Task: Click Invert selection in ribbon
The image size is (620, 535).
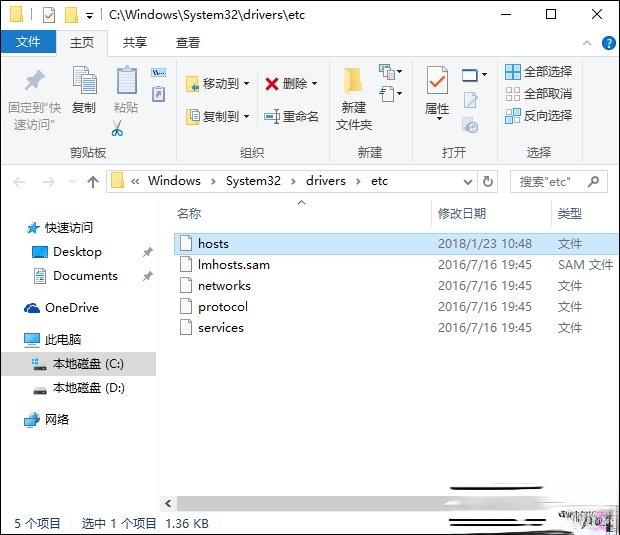Action: 539,116
